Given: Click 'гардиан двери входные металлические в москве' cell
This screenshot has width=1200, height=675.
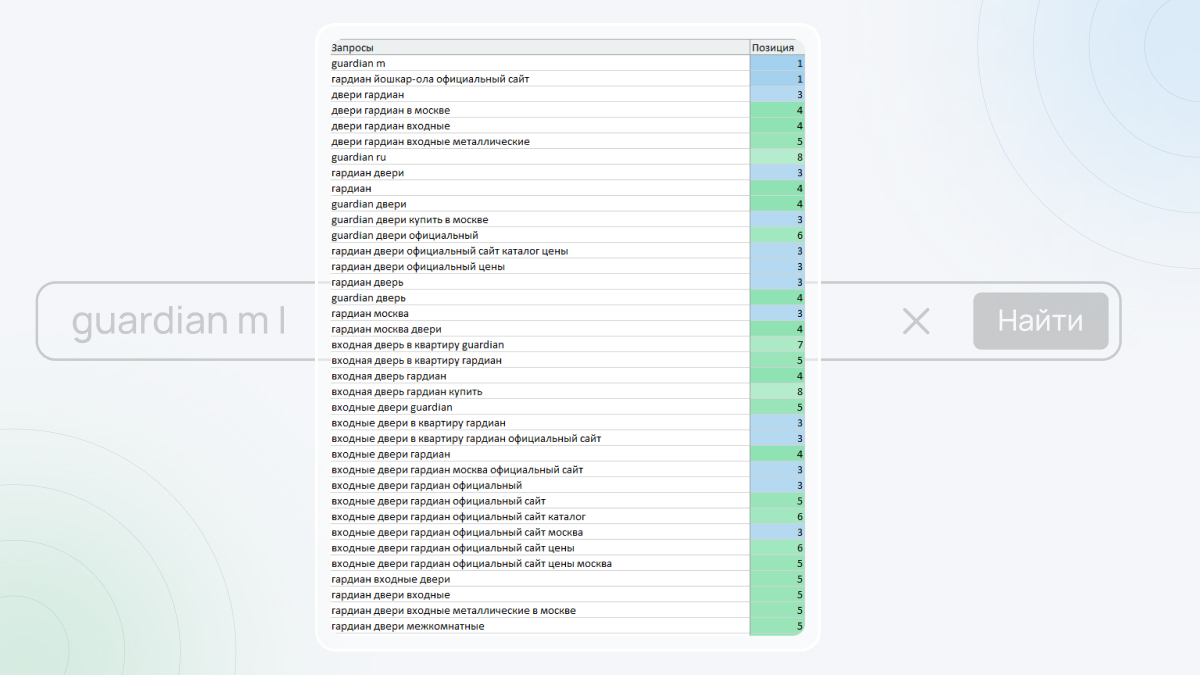Looking at the screenshot, I should 540,610.
